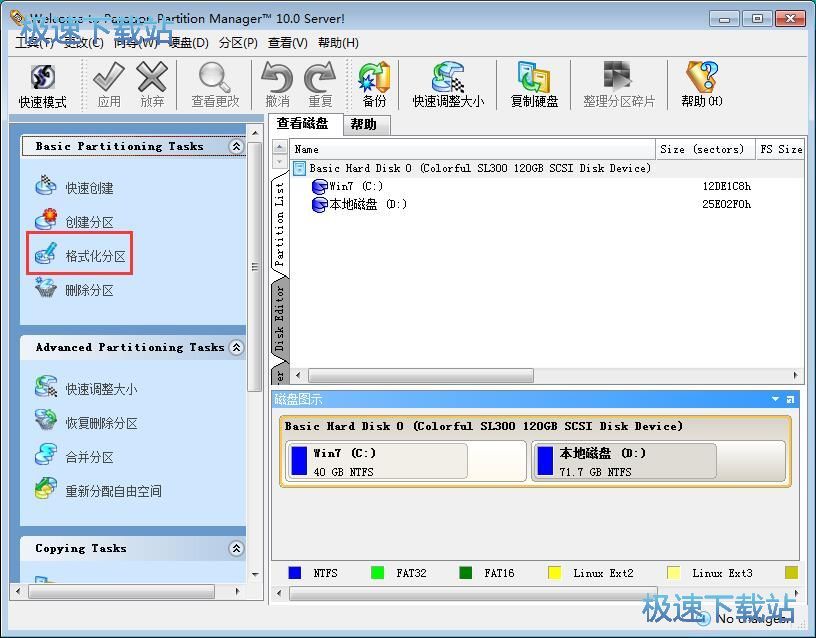The width and height of the screenshot is (816, 638).
Task: Open the 帮助(H) menu
Action: (x=338, y=43)
